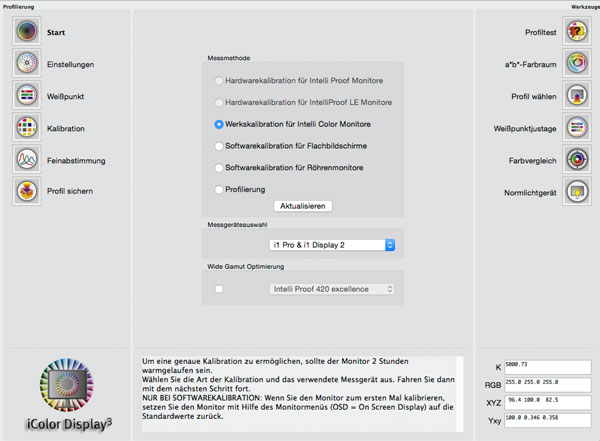Viewport: 600px width, 441px height.
Task: Open the Normlichtgerät tool icon
Action: pos(575,191)
